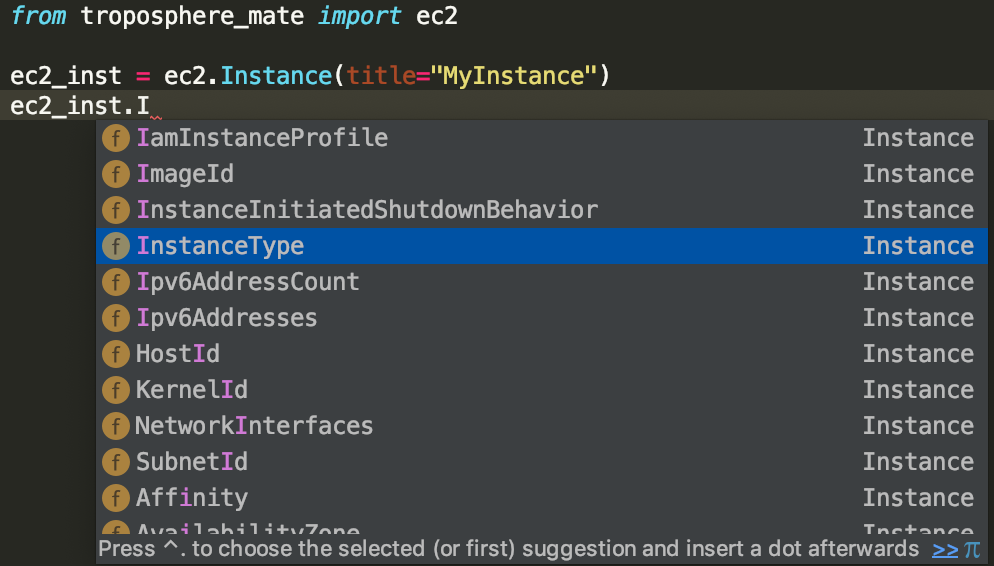The width and height of the screenshot is (994, 566).
Task: Click the field icon beside NetworkInterfaces
Action: click(116, 426)
